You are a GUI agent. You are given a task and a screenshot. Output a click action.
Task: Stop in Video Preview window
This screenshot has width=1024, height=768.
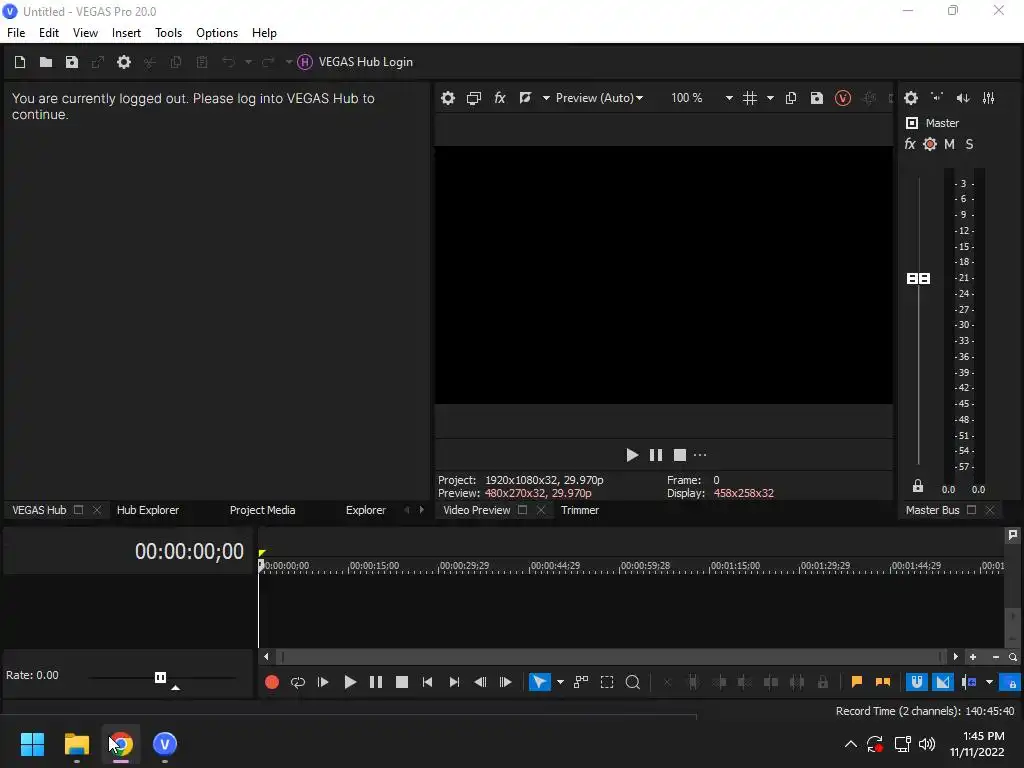coord(680,455)
